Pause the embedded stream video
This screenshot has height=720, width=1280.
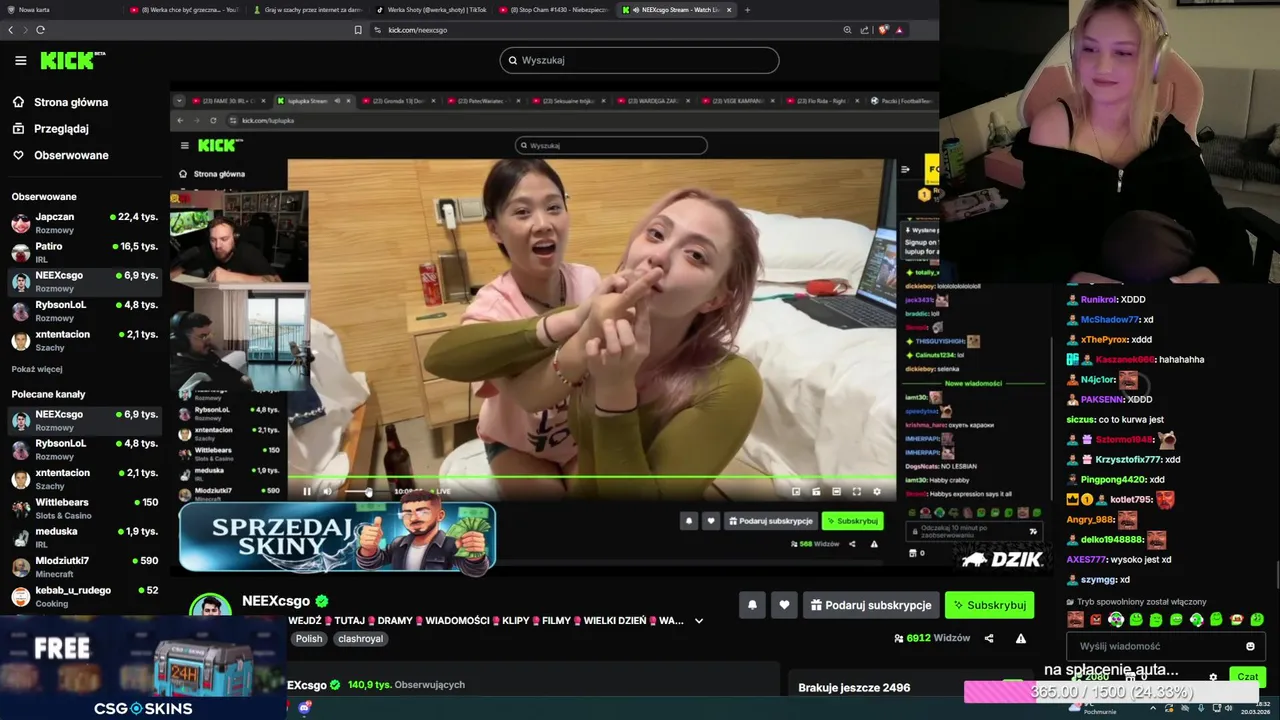coord(307,491)
